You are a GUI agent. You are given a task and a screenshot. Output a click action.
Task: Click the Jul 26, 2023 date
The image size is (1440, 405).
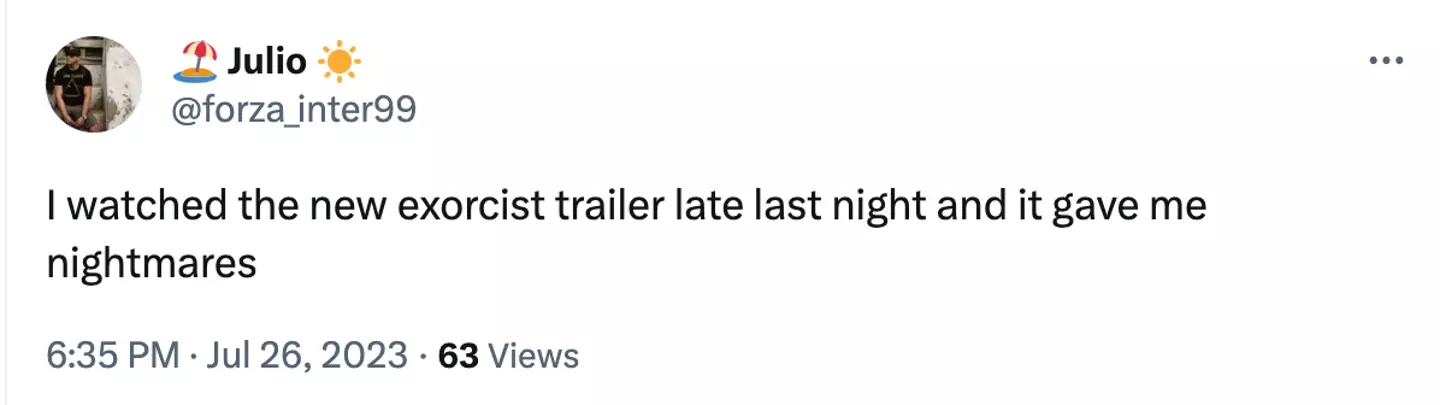tap(309, 355)
